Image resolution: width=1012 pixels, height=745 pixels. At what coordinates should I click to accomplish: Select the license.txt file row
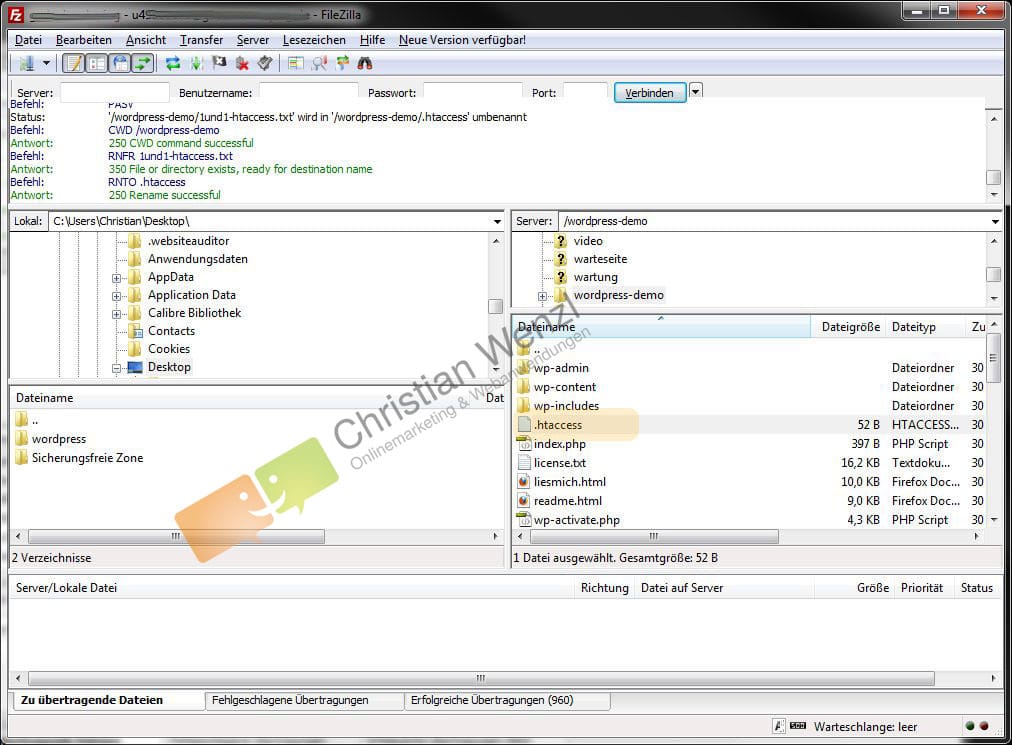pos(749,463)
